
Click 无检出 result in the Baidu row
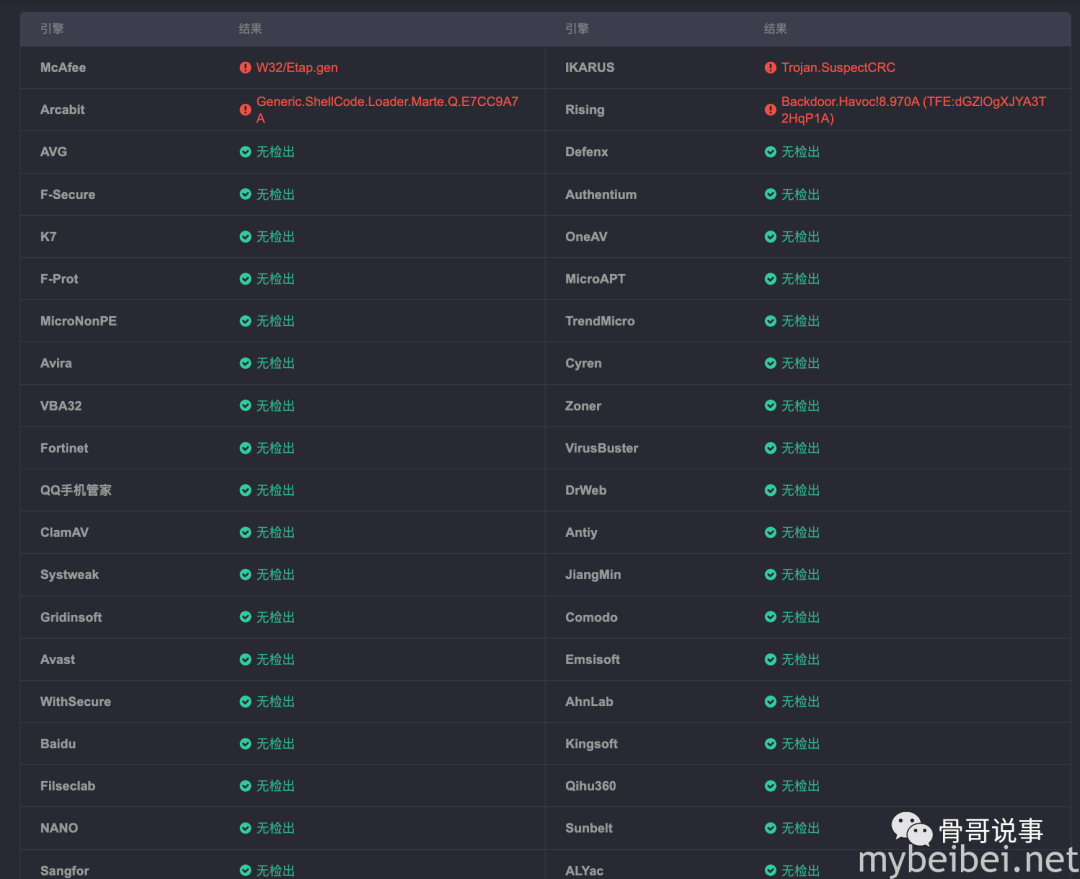(x=276, y=743)
